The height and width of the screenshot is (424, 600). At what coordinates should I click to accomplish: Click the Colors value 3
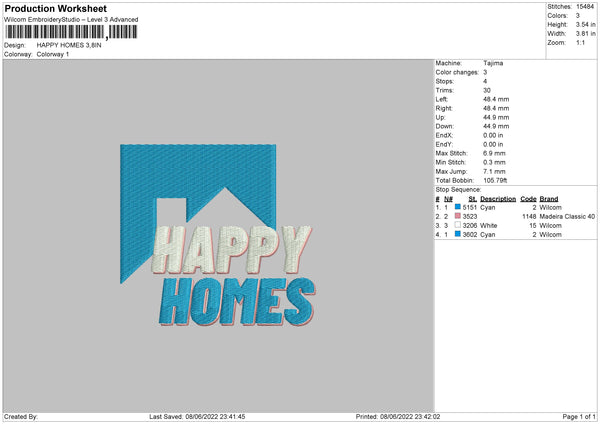coord(577,16)
